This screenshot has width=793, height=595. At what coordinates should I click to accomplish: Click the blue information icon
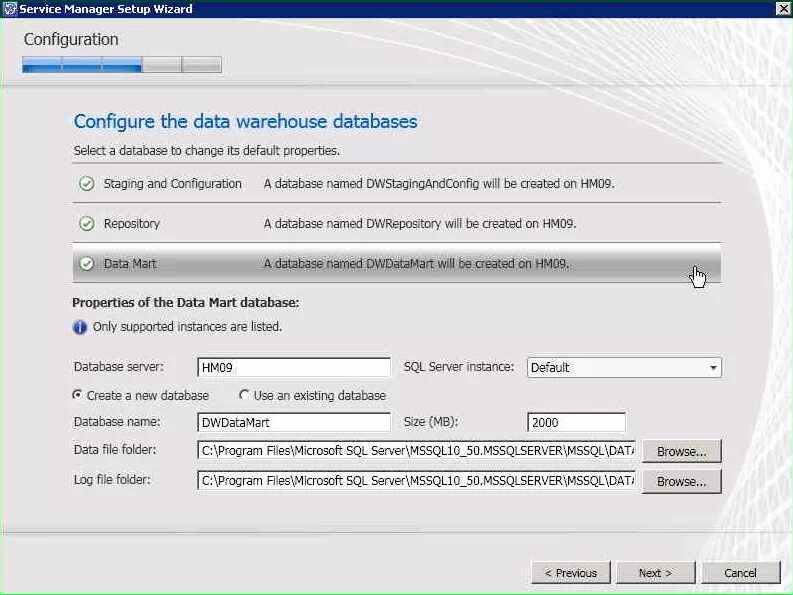80,327
